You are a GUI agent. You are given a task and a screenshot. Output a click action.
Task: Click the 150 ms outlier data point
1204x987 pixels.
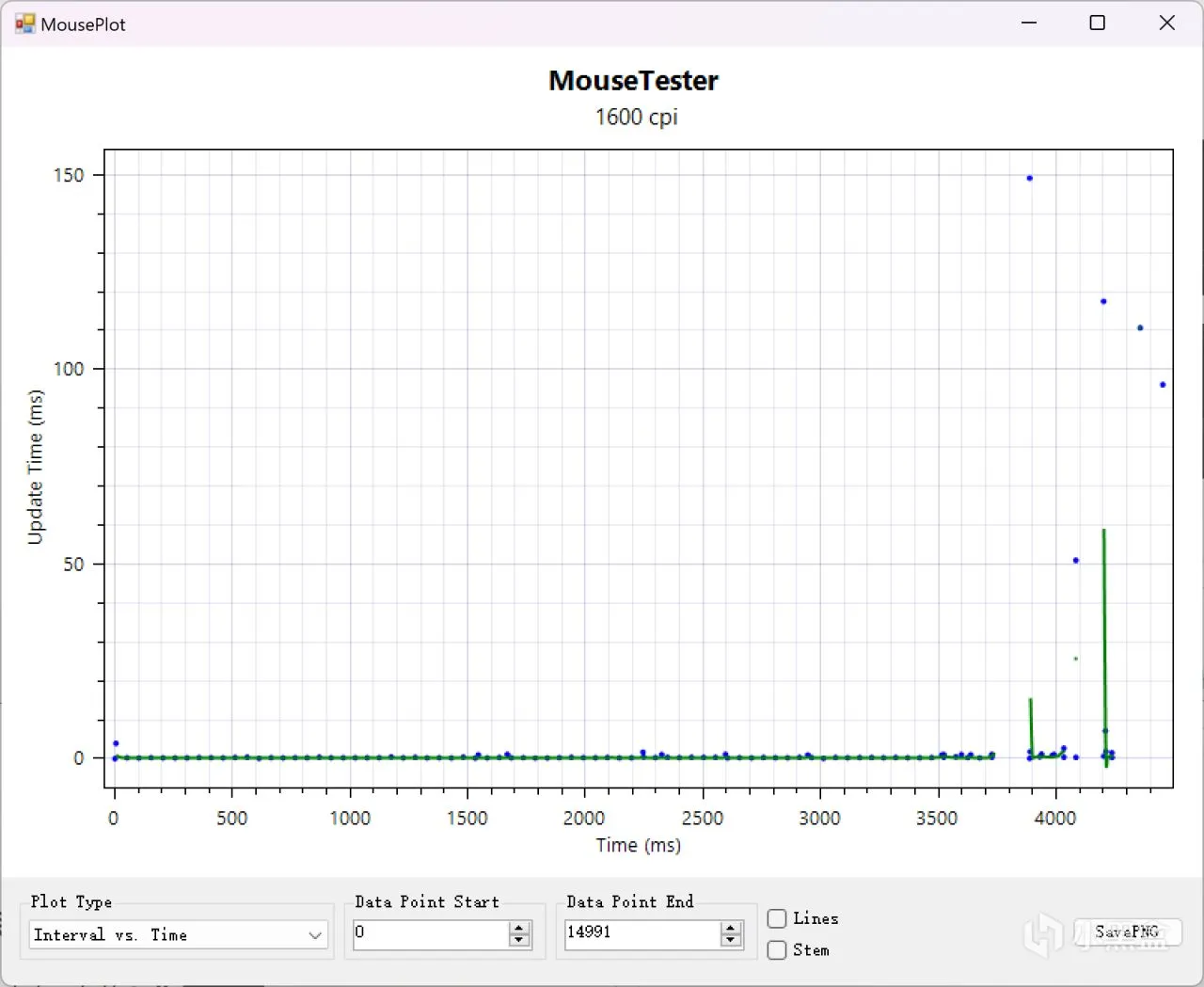click(x=1030, y=178)
